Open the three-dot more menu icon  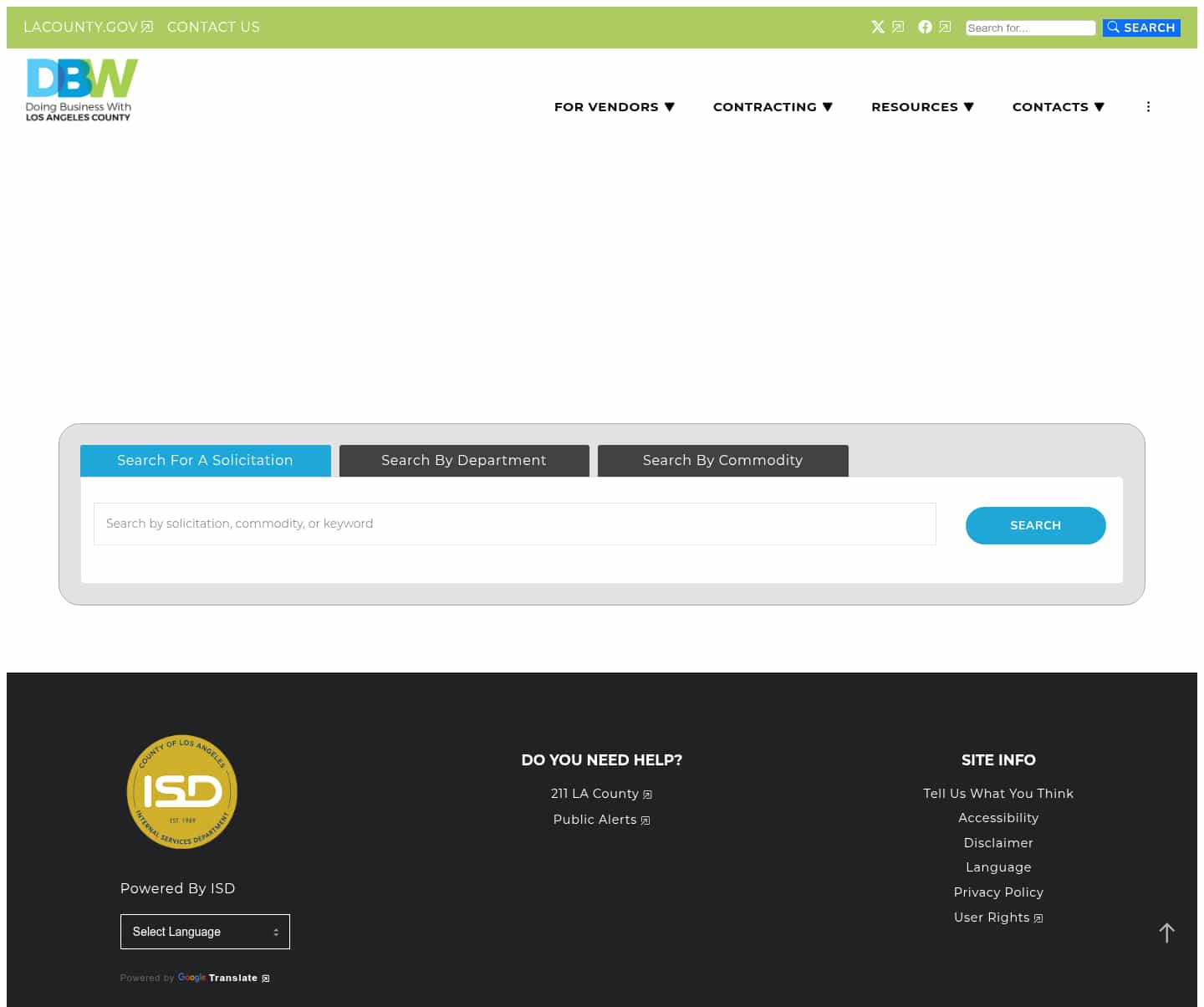(x=1148, y=106)
